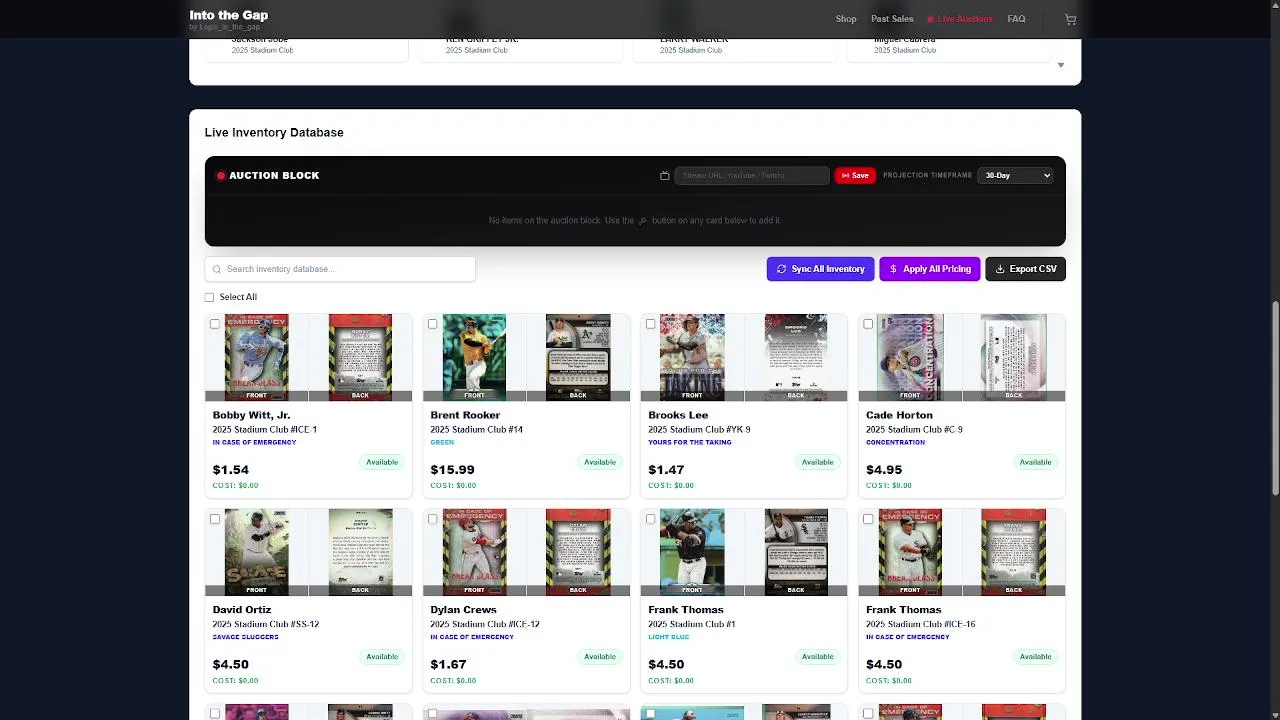Check the Select All checkbox
The width and height of the screenshot is (1280, 720).
[209, 297]
